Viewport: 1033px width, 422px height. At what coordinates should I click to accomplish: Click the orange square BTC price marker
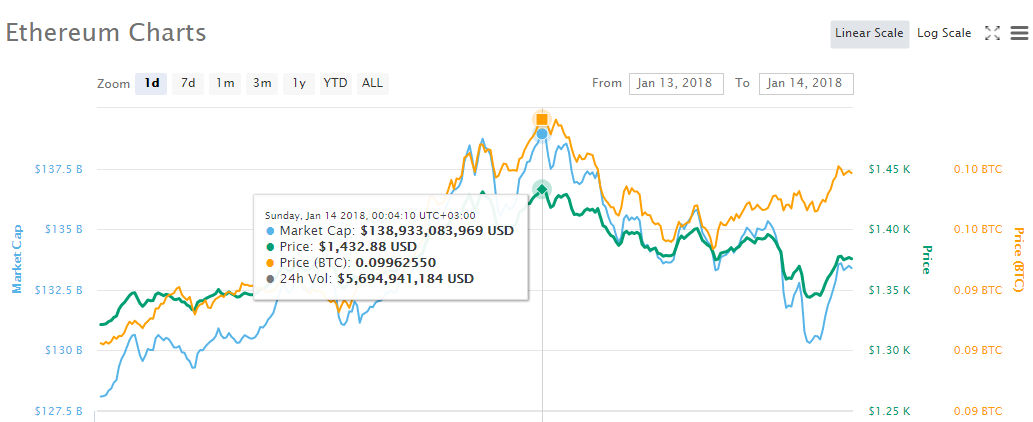tap(542, 119)
